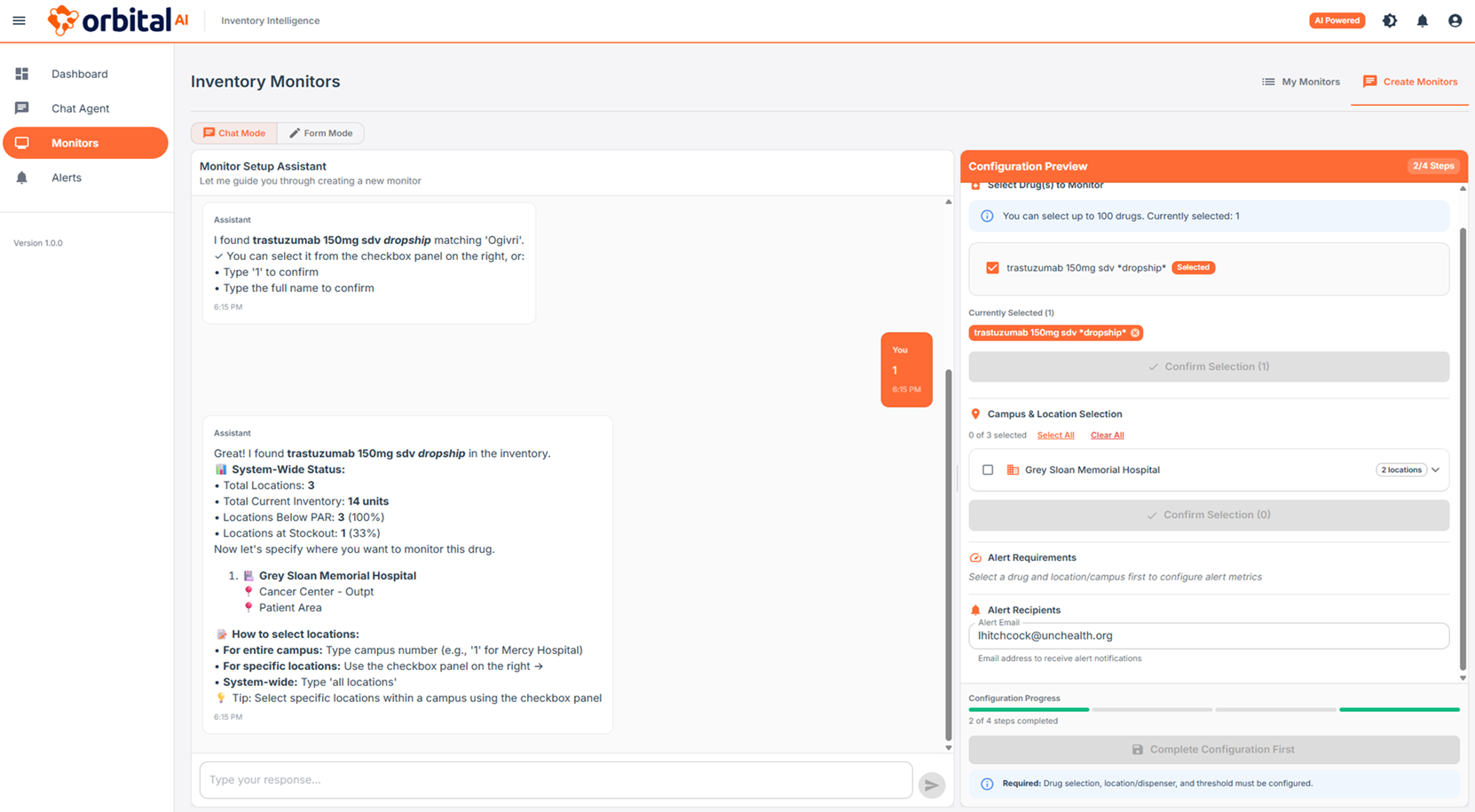Image resolution: width=1475 pixels, height=812 pixels.
Task: Click the Alert Email input field
Action: point(1208,636)
